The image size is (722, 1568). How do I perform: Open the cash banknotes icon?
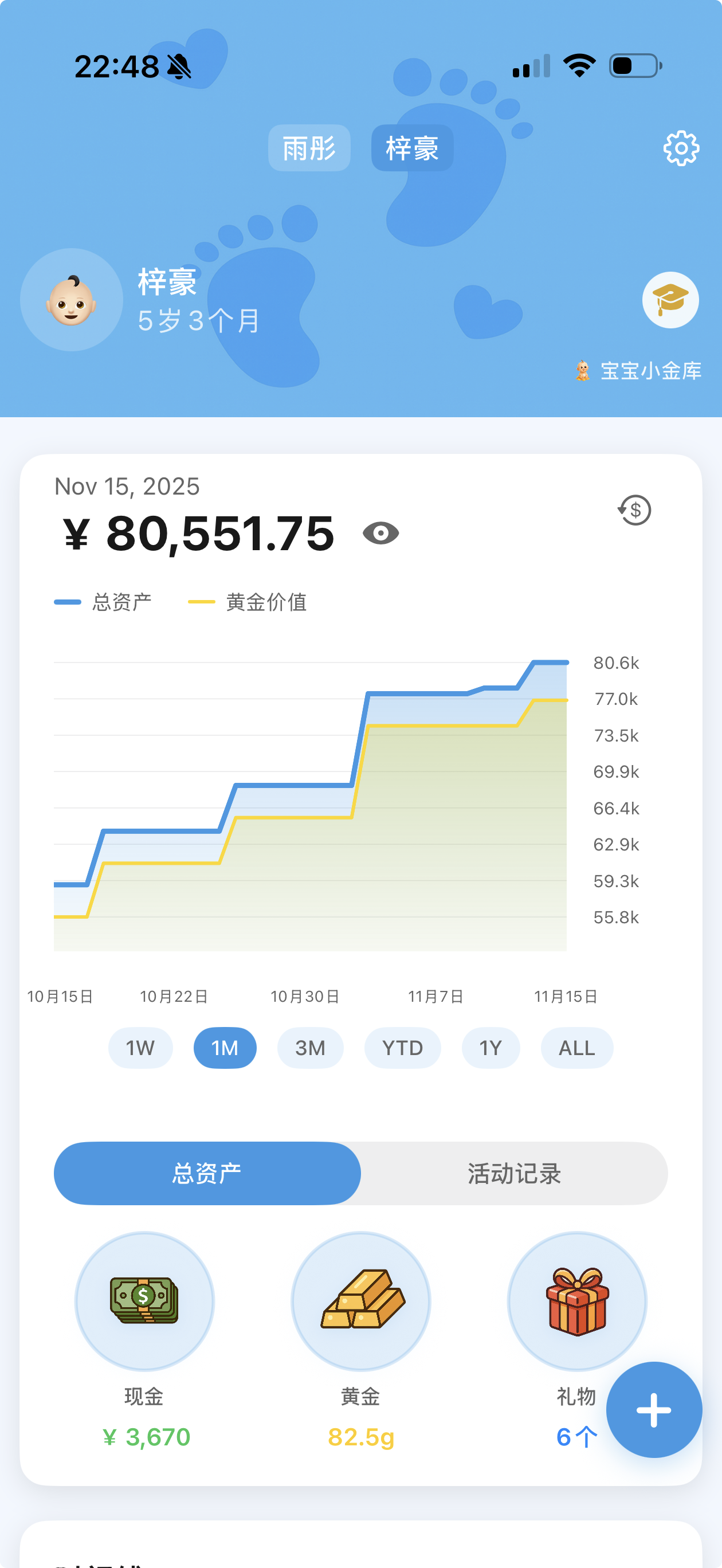[144, 1302]
